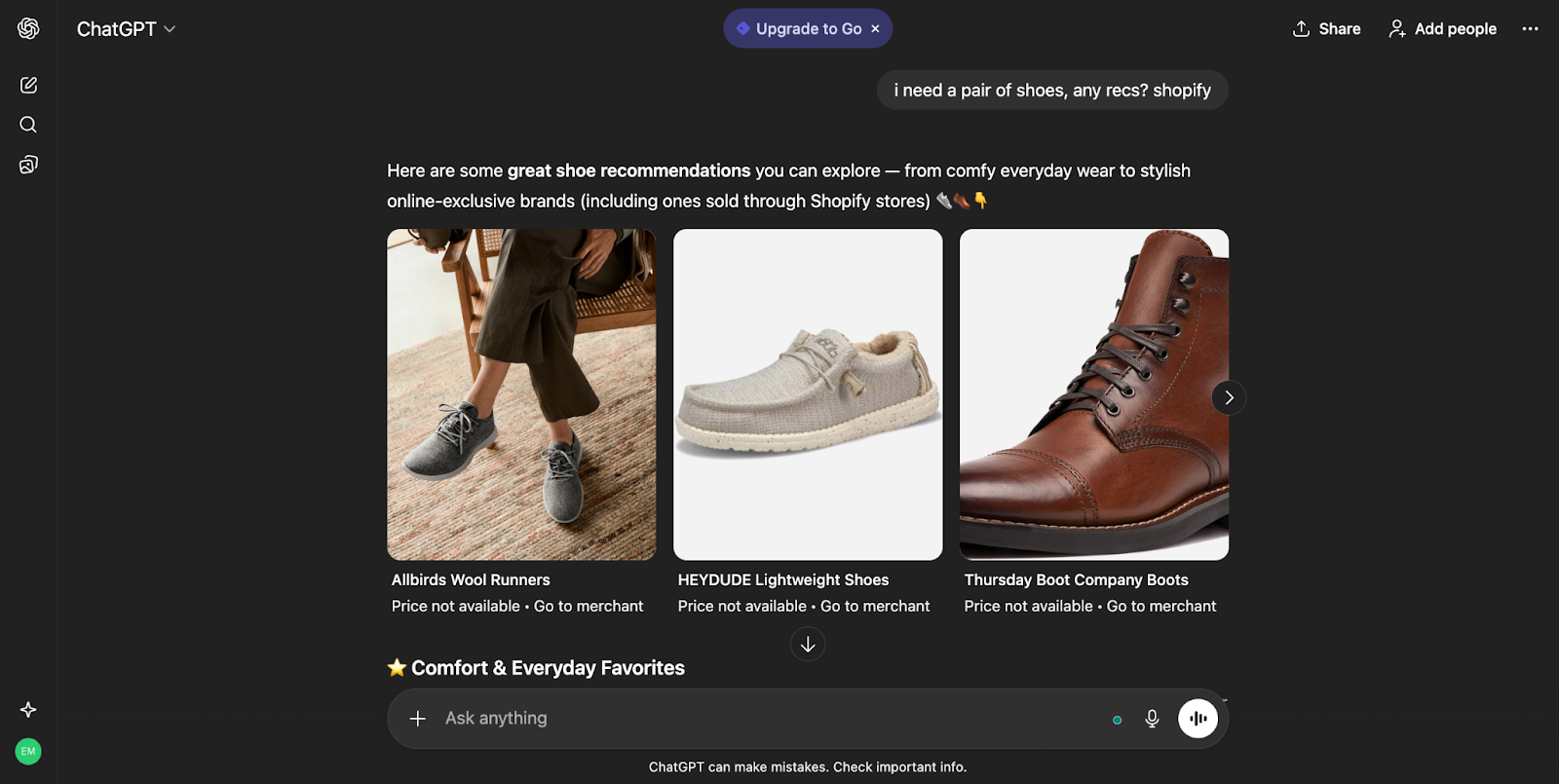This screenshot has height=784, width=1559.
Task: Click the Upgrade to Go button
Action: click(798, 29)
